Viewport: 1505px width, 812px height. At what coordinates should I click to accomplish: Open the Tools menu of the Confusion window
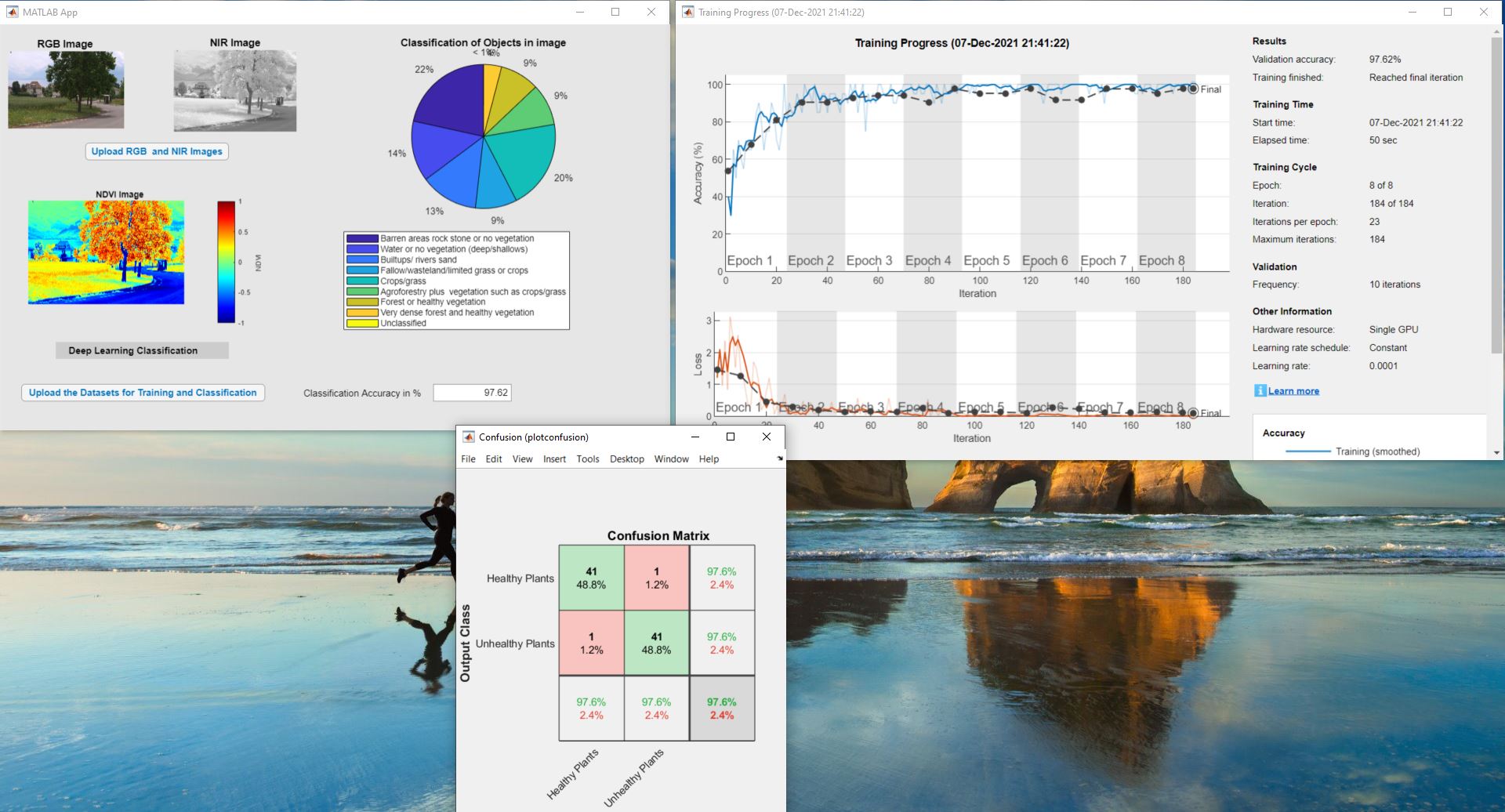(588, 459)
